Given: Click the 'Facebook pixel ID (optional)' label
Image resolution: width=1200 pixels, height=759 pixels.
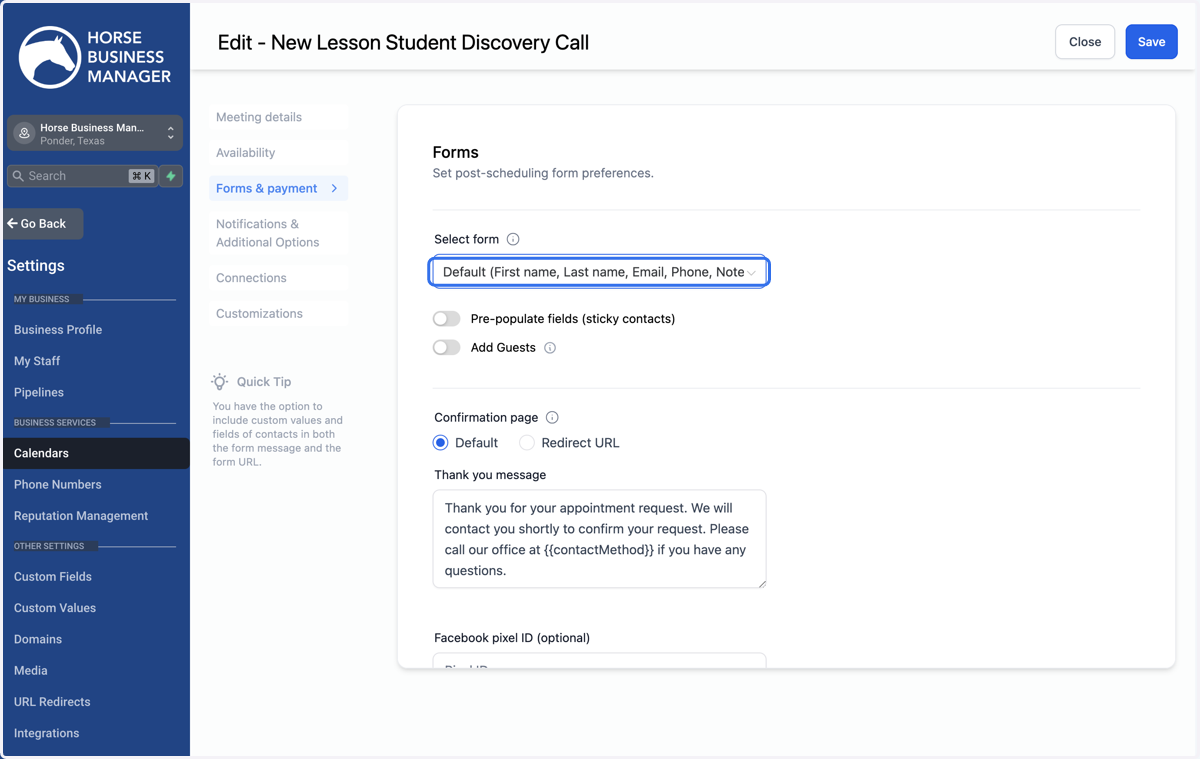Looking at the screenshot, I should click(512, 638).
